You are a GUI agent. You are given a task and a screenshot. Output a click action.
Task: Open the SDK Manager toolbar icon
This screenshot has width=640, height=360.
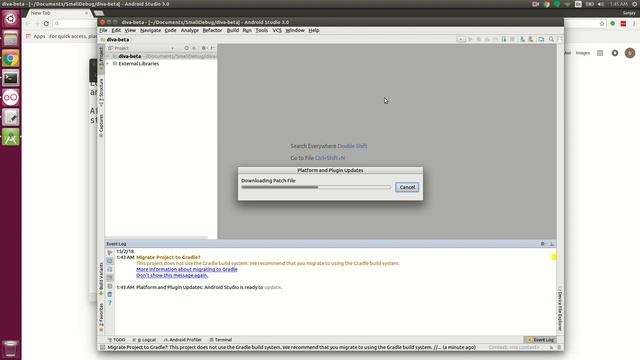531,39
